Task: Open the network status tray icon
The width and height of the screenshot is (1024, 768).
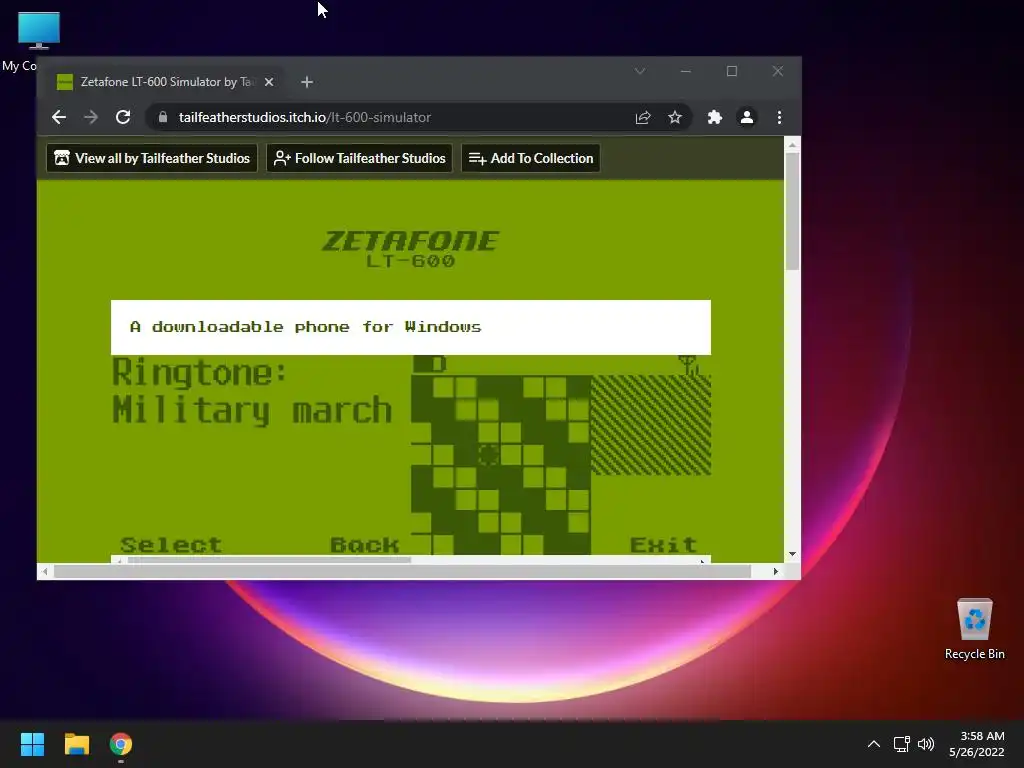Action: coord(902,744)
